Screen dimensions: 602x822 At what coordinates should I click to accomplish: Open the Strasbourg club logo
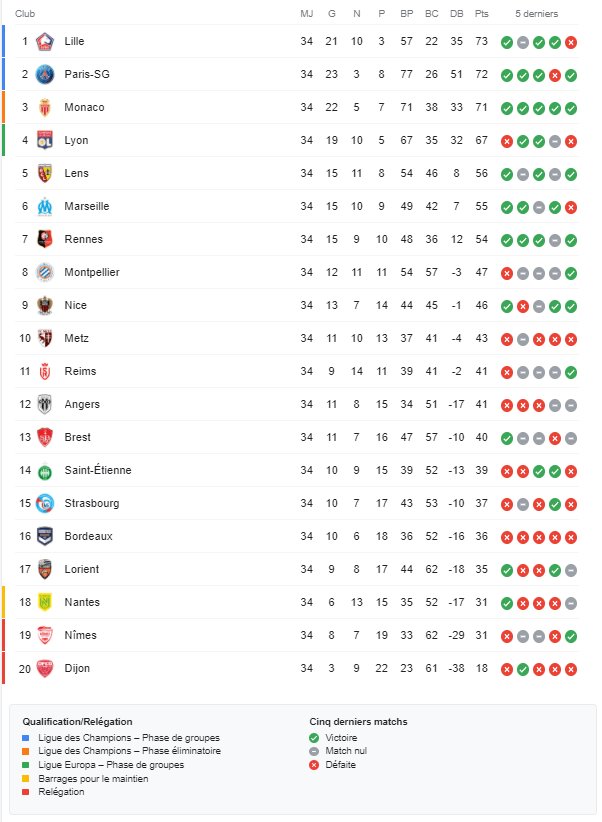coord(45,504)
